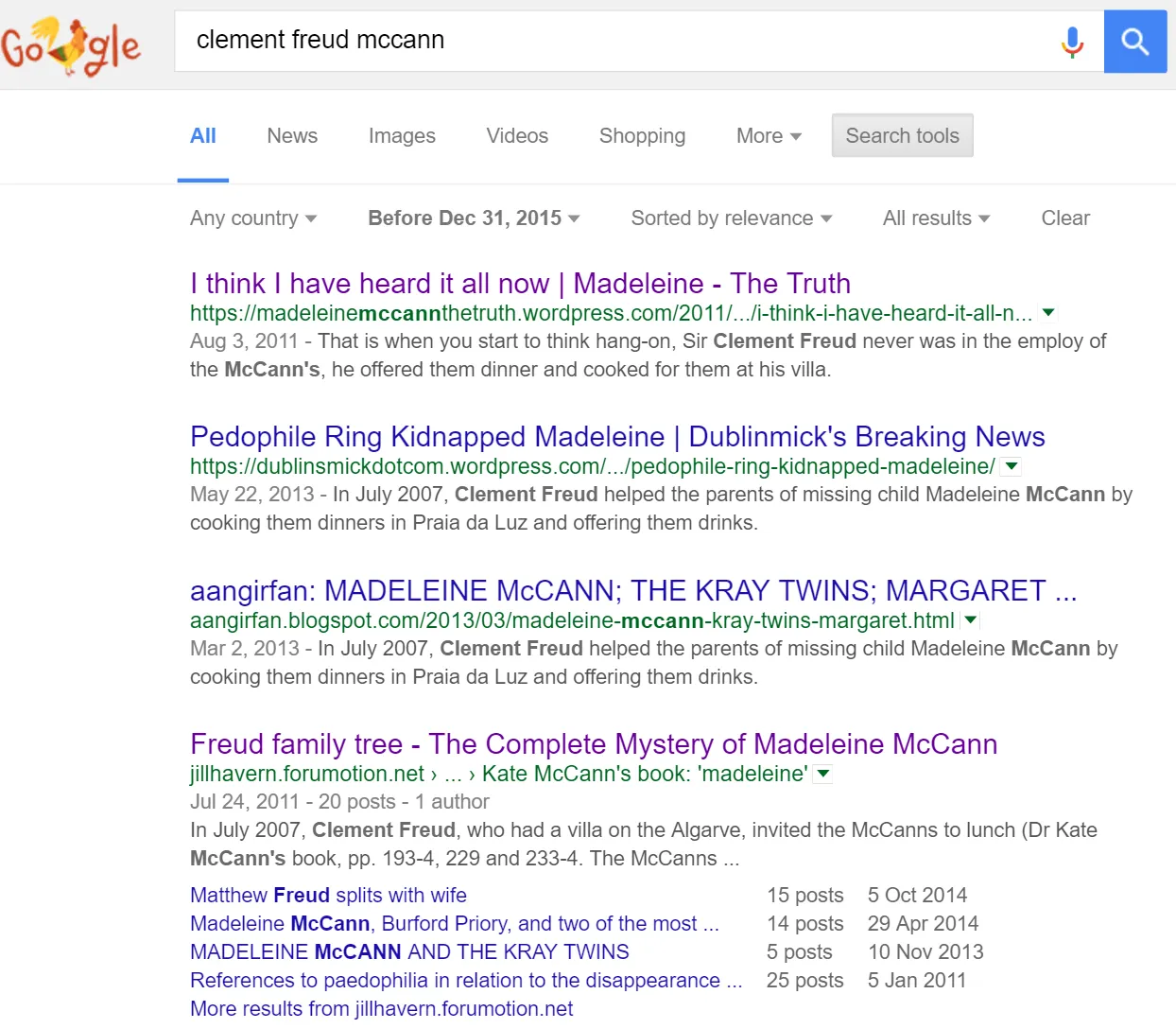Clear the applied search filters
The width and height of the screenshot is (1176, 1029).
pos(1065,218)
